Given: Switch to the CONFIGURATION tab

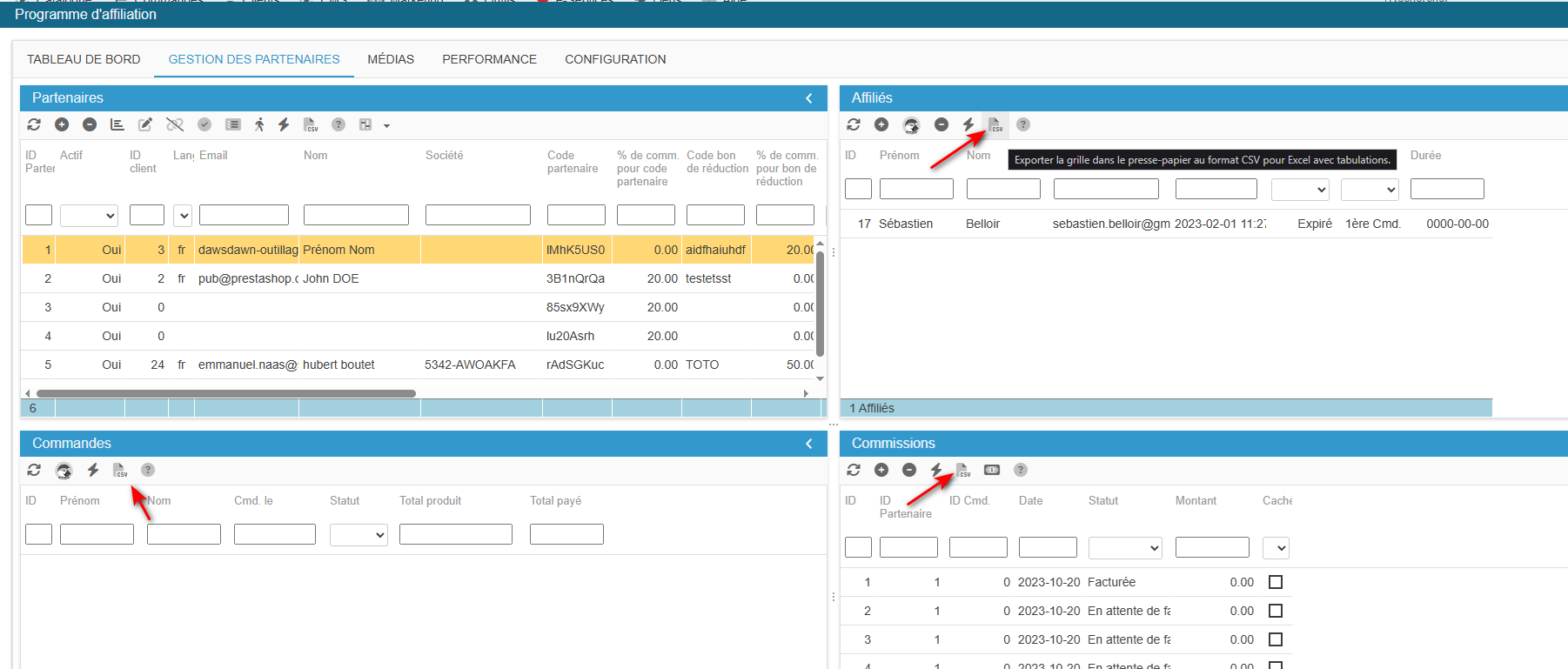Looking at the screenshot, I should coord(615,59).
